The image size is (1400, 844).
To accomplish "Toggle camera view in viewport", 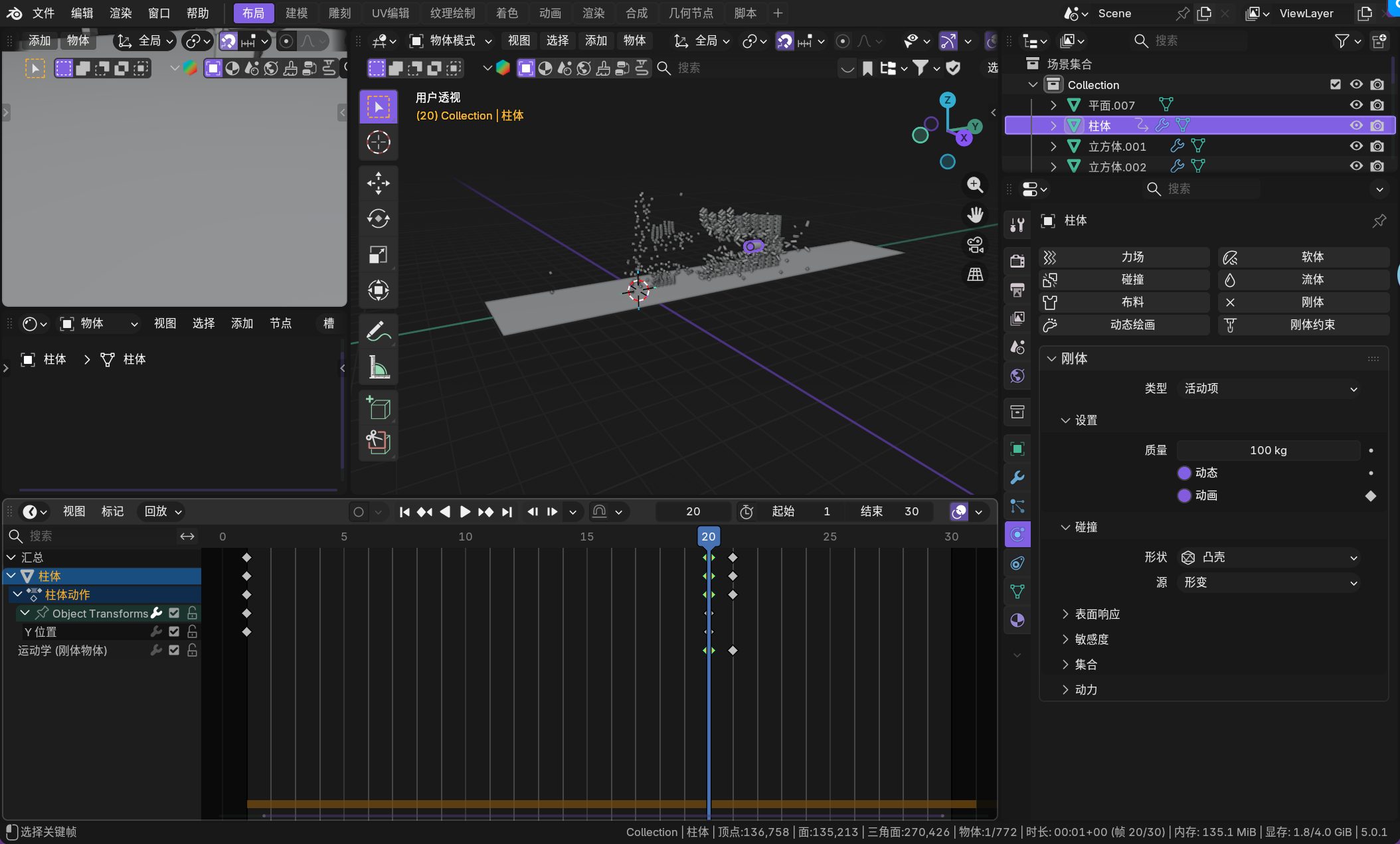I will pyautogui.click(x=975, y=244).
